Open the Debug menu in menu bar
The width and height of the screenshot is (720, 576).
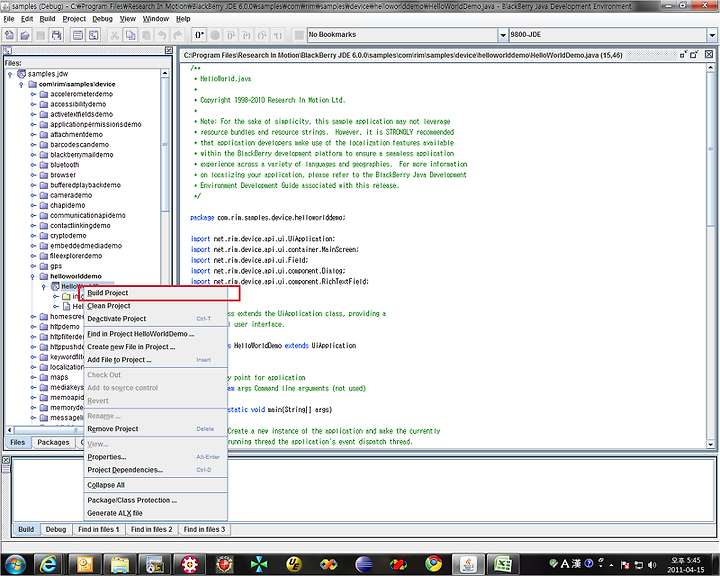click(102, 19)
